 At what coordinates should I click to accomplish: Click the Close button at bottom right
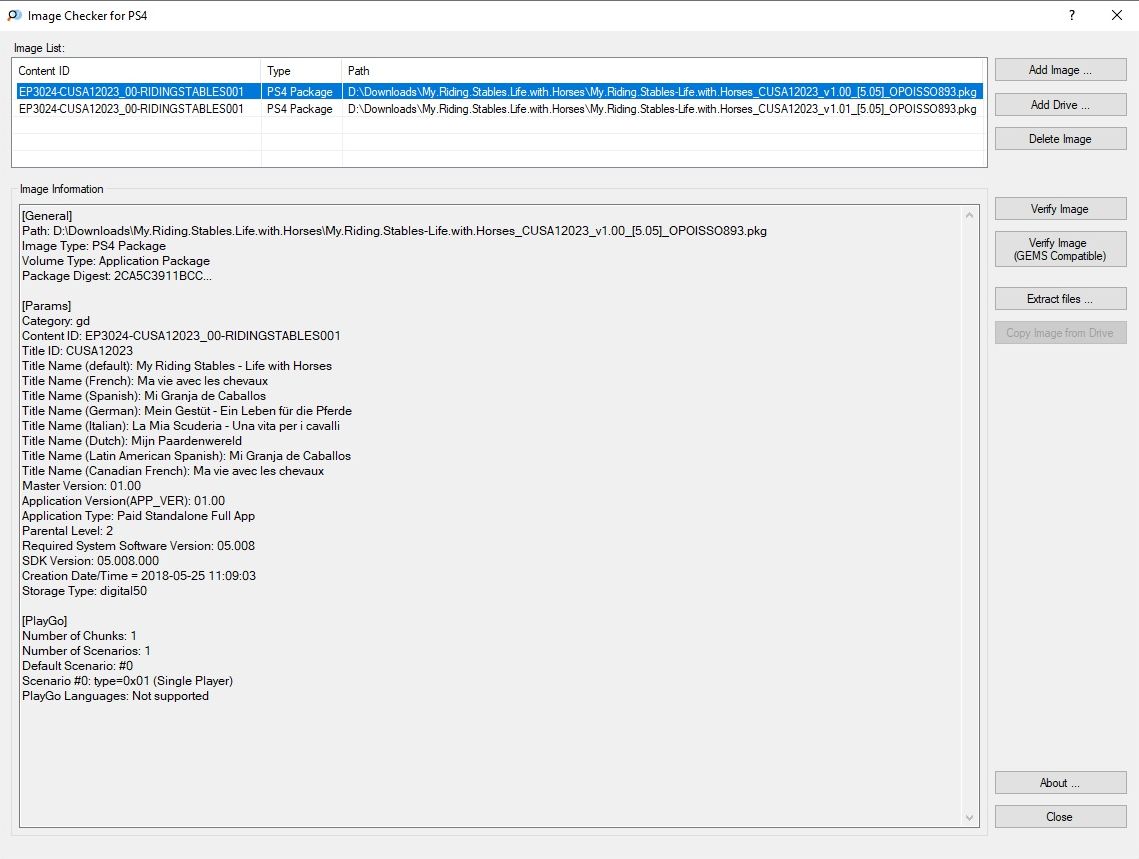(x=1060, y=817)
